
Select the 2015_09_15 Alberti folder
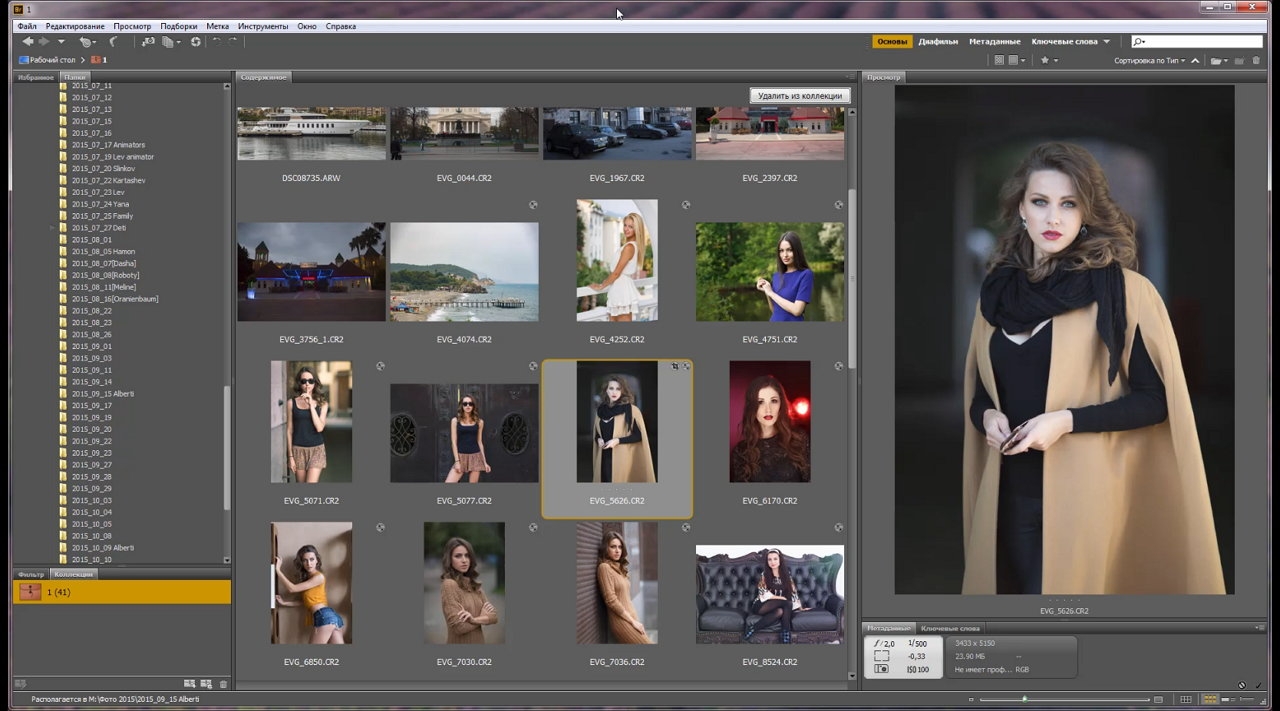click(101, 394)
